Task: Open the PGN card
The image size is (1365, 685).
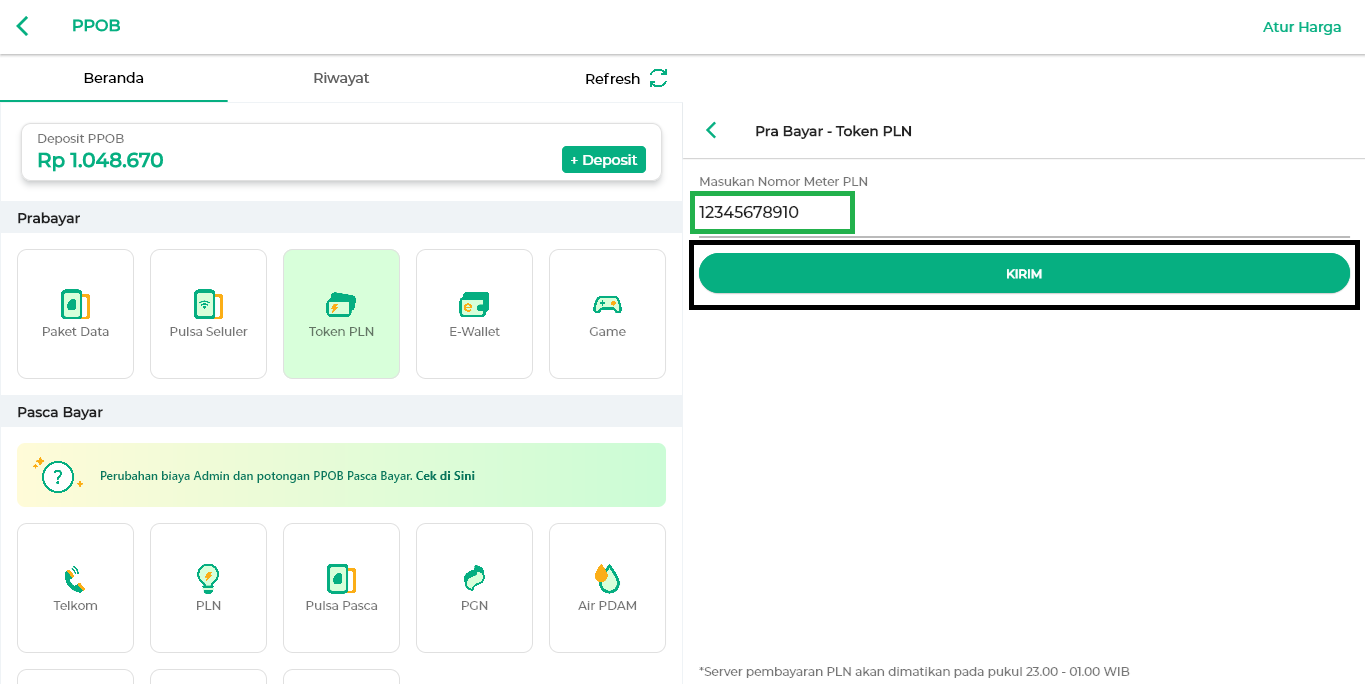Action: 474,588
